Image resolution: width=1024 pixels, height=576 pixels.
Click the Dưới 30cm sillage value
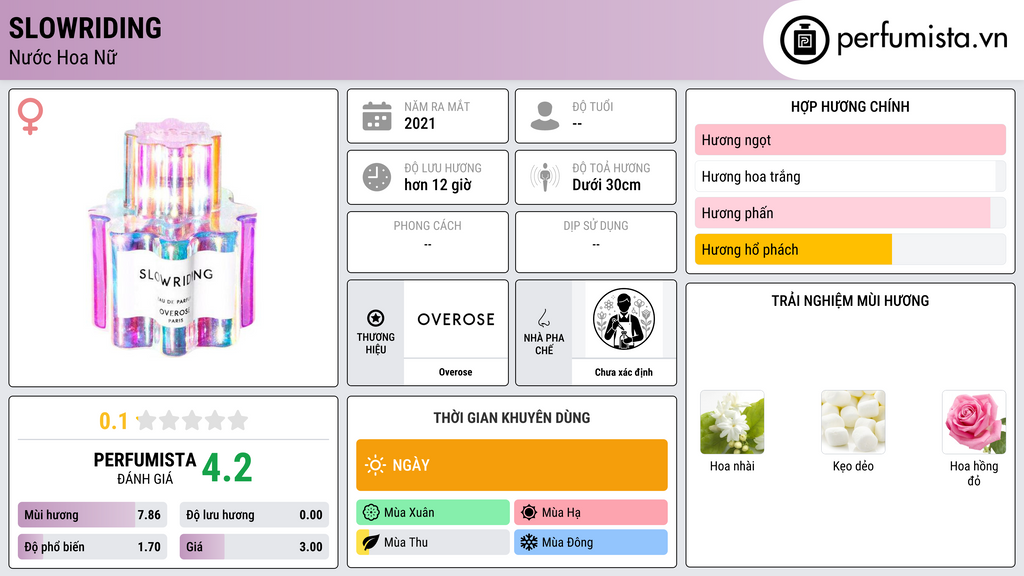click(x=606, y=185)
